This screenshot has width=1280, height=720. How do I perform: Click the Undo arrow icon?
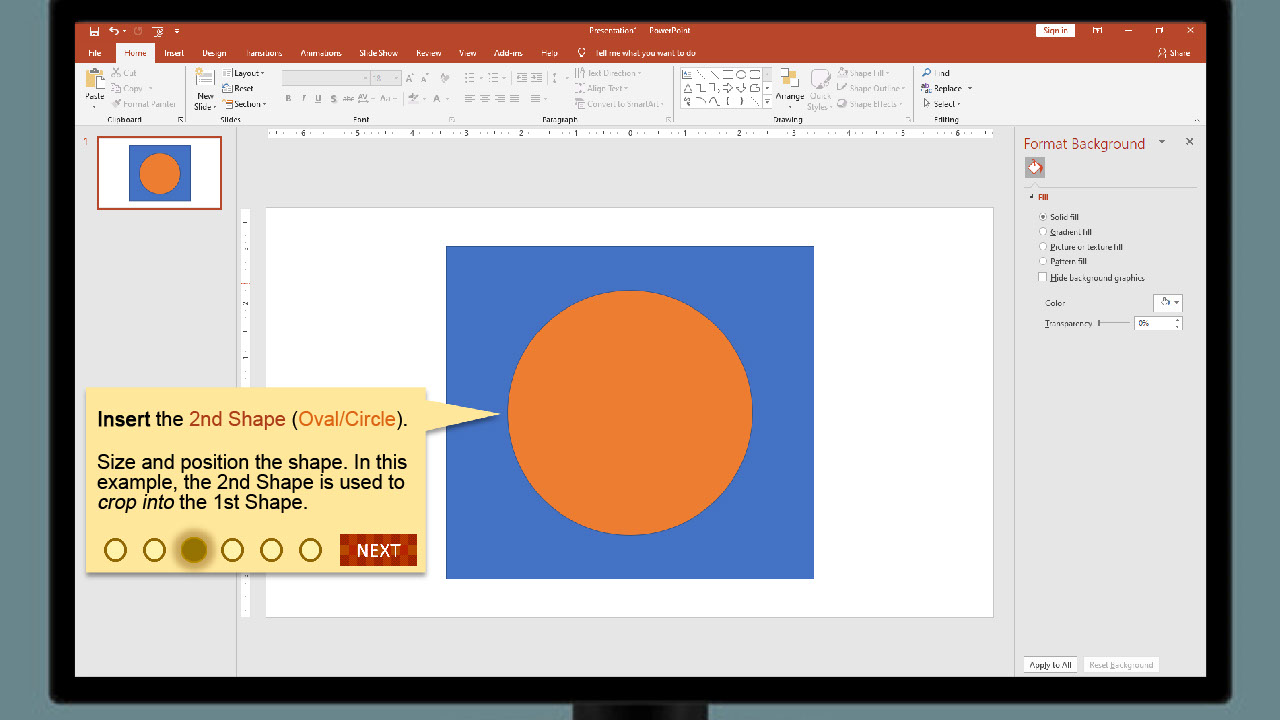point(114,31)
